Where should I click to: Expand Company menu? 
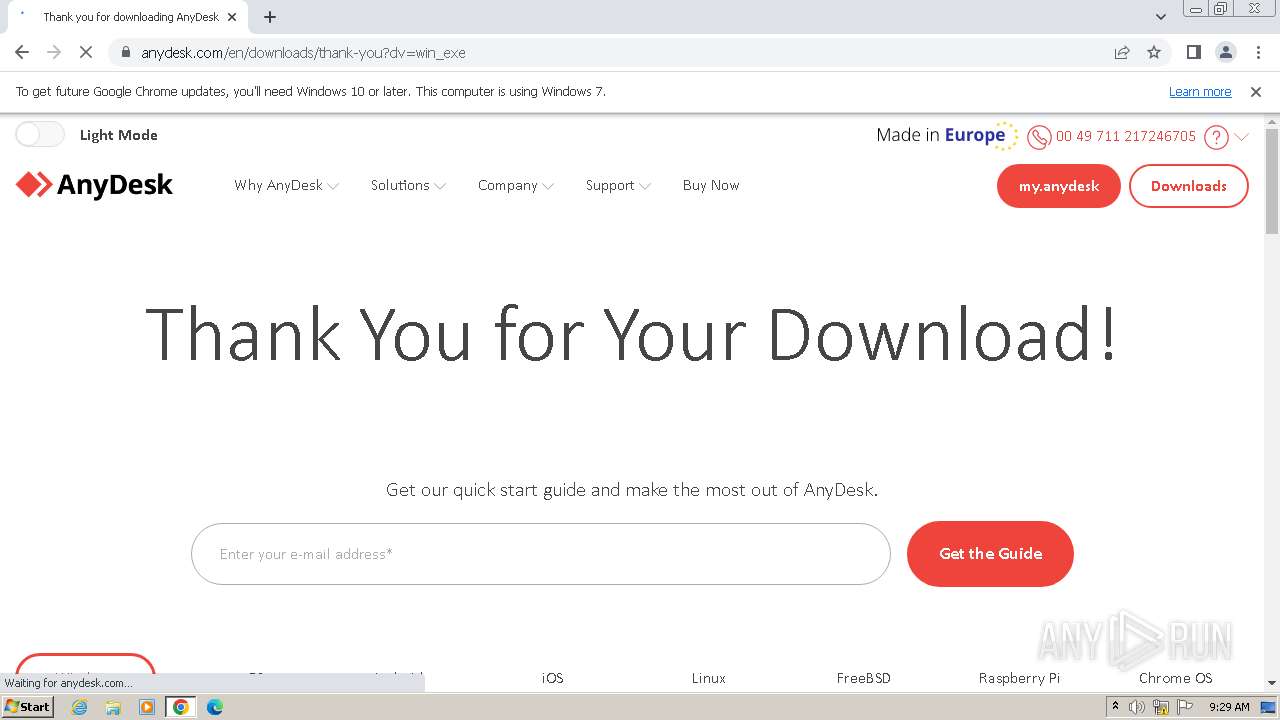(515, 185)
